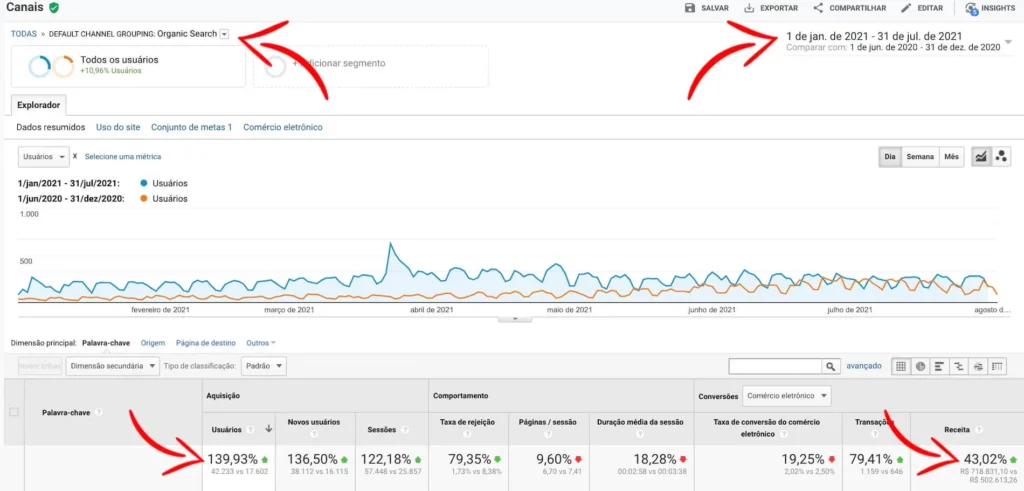Switch to line chart view icon
1024x491 pixels.
(981, 157)
